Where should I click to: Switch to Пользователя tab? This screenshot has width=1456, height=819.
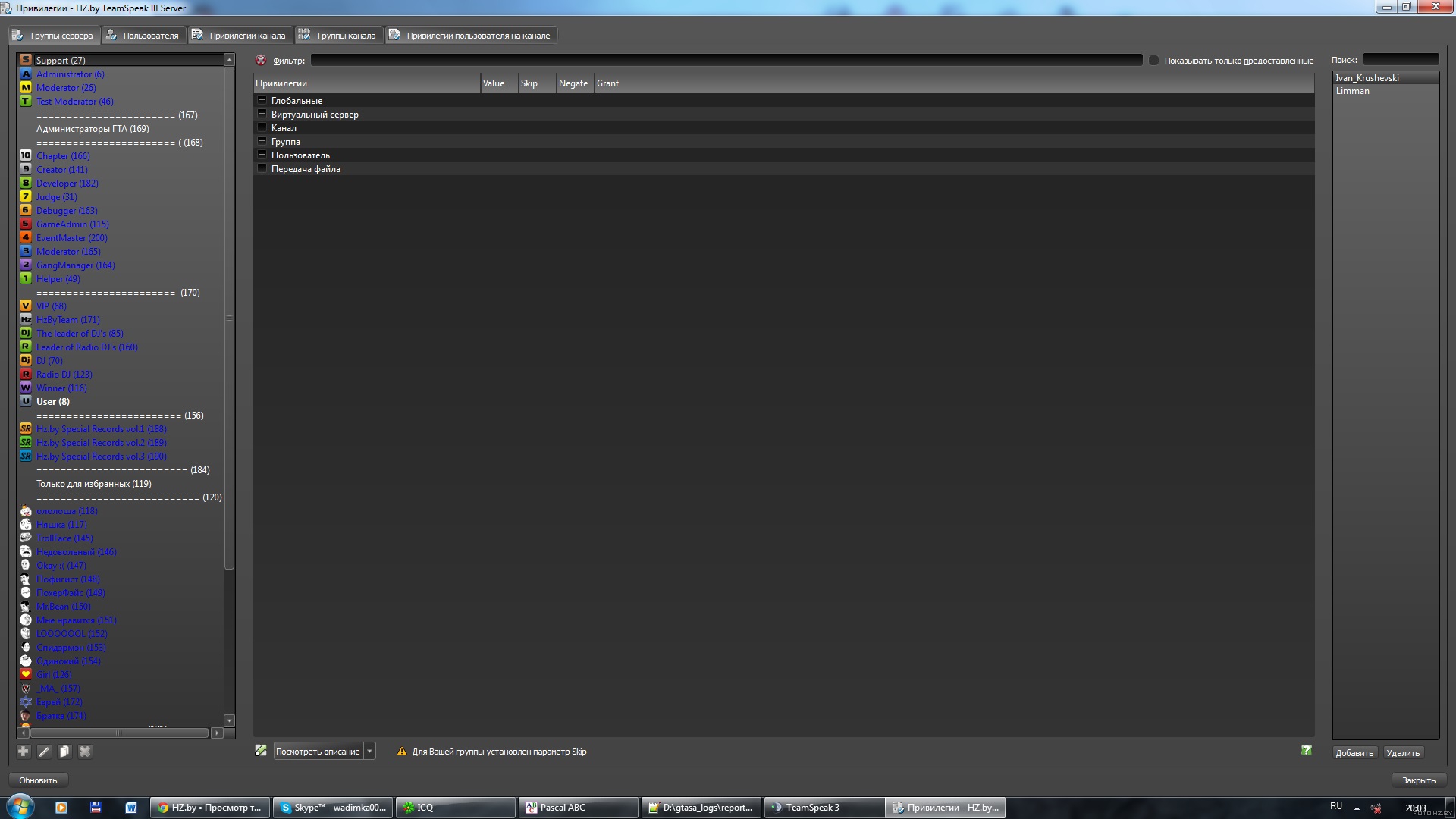pyautogui.click(x=144, y=36)
